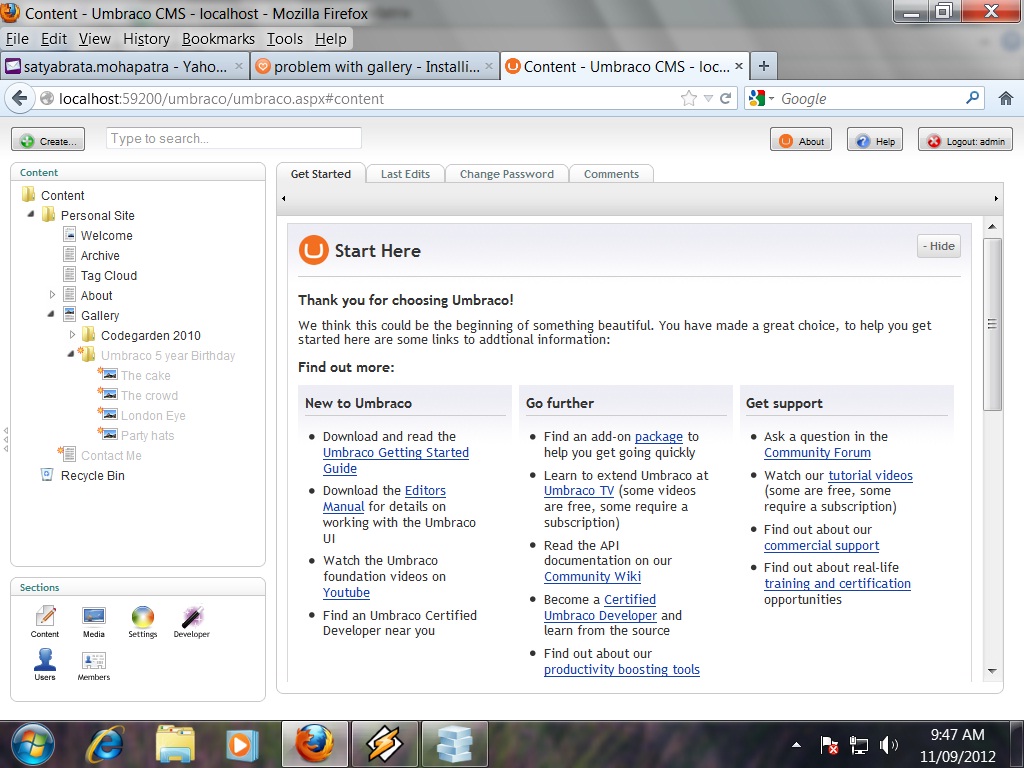This screenshot has width=1024, height=768.
Task: Click the volume speaker icon in system tray
Action: 888,744
